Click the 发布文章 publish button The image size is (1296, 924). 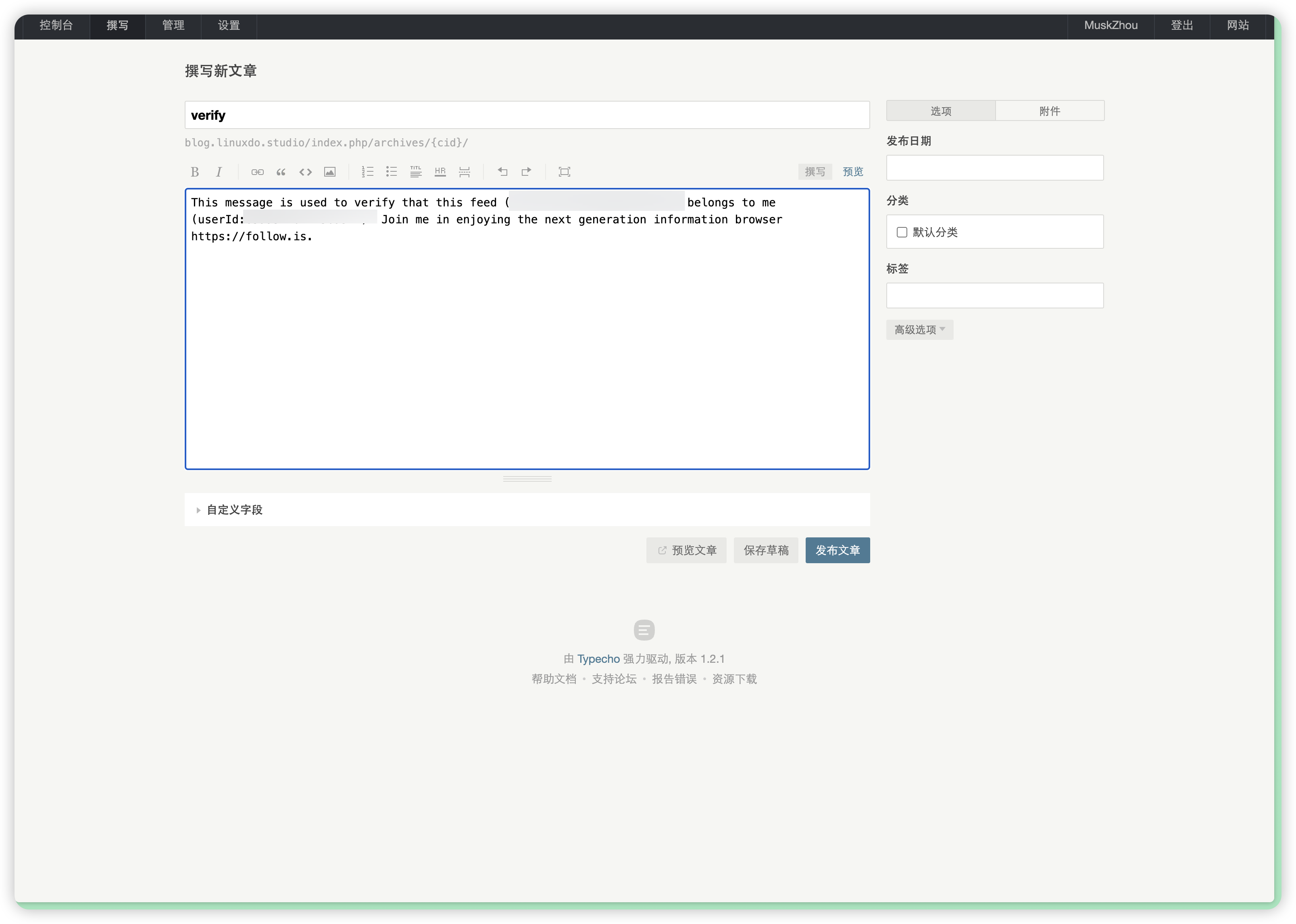point(837,550)
